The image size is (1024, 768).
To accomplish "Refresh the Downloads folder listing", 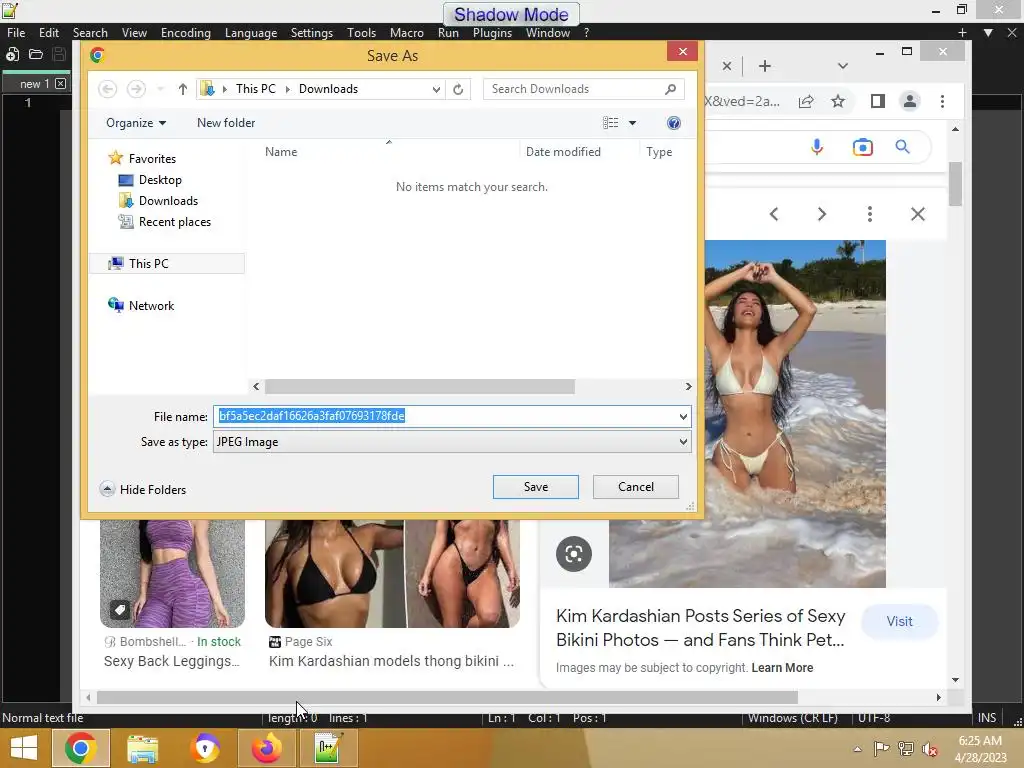I will tap(458, 89).
